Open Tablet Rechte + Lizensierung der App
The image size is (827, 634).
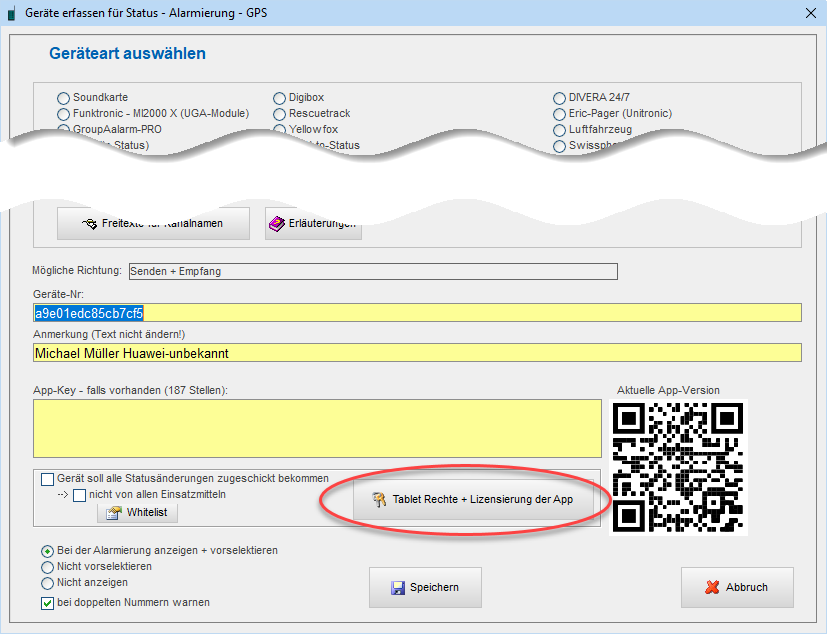pyautogui.click(x=473, y=499)
